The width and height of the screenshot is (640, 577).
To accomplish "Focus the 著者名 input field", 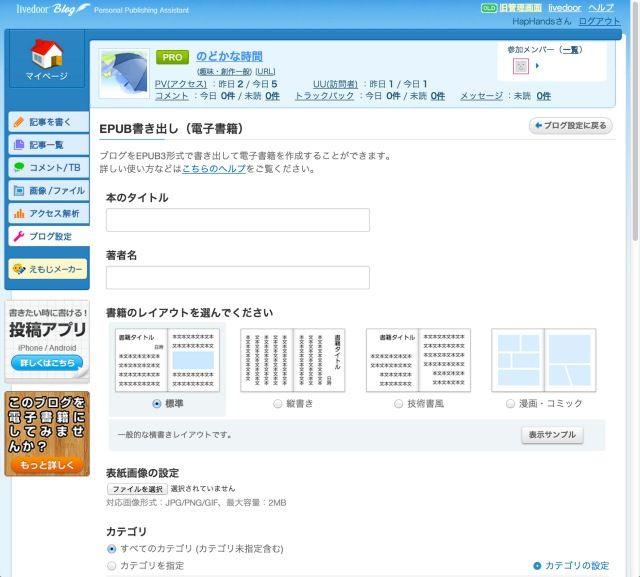I will (238, 277).
